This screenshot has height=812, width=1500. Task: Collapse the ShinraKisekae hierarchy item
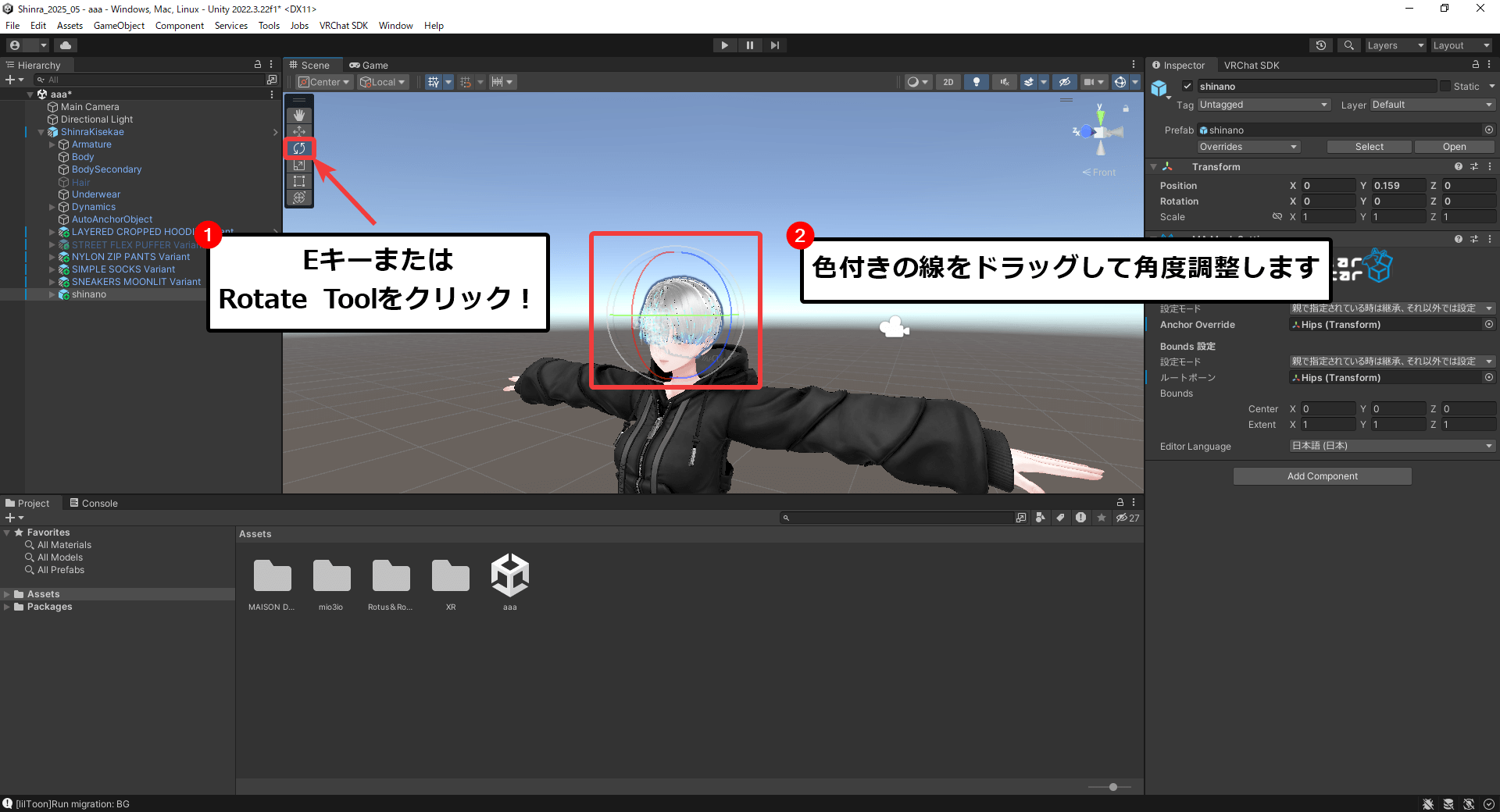point(41,132)
